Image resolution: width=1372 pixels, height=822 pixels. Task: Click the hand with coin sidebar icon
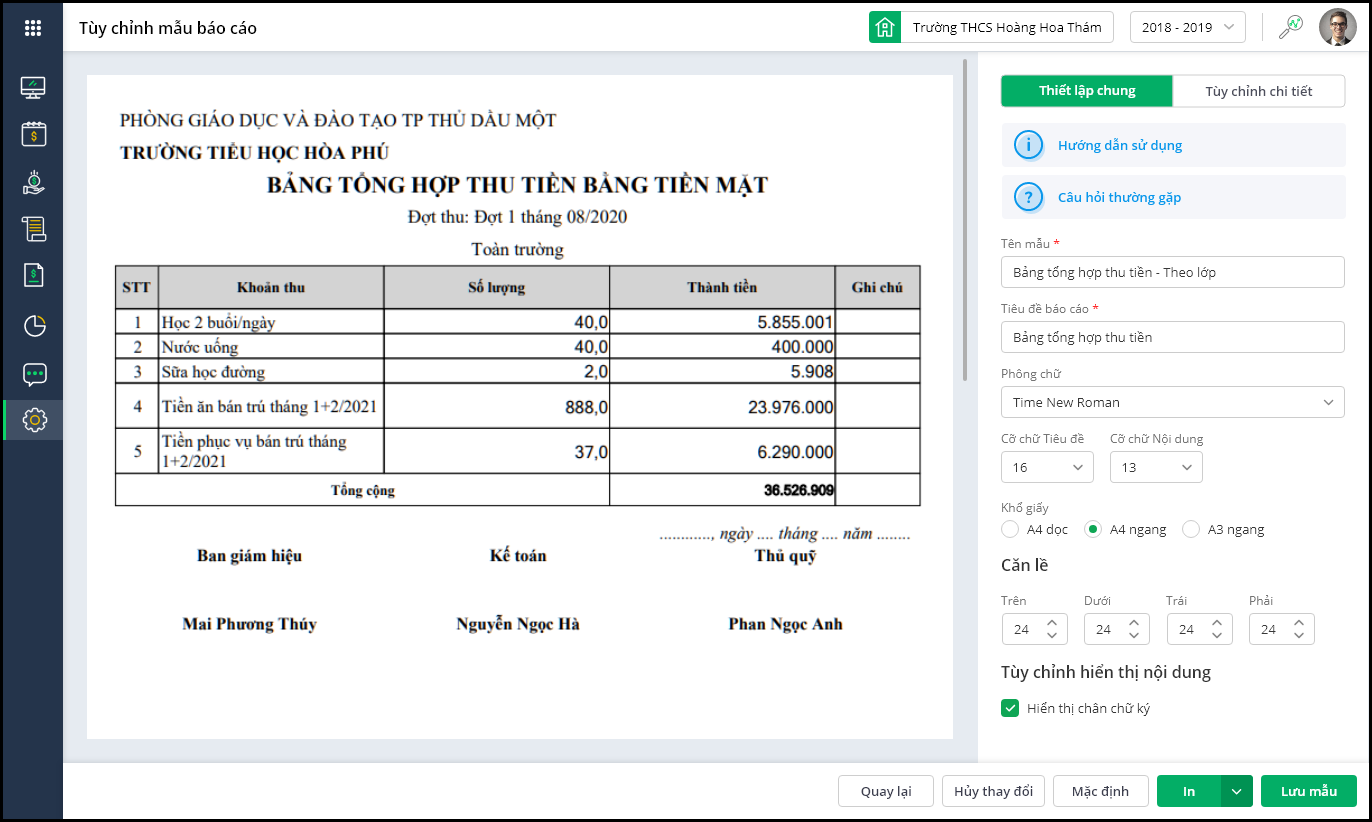pyautogui.click(x=34, y=182)
